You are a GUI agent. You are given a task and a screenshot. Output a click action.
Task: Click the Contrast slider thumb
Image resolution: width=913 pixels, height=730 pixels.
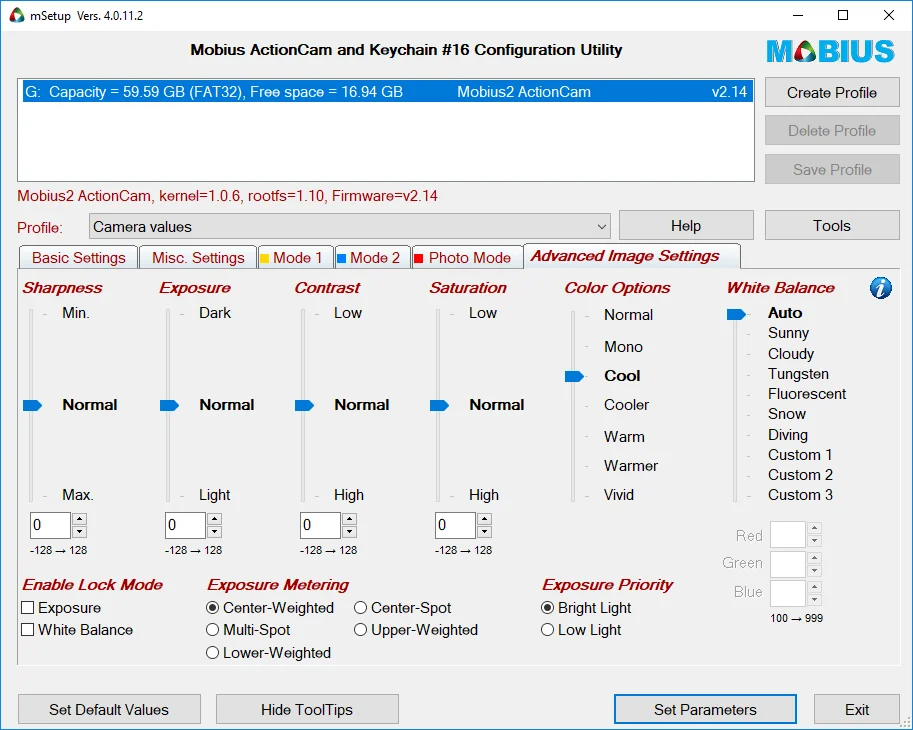coord(305,405)
